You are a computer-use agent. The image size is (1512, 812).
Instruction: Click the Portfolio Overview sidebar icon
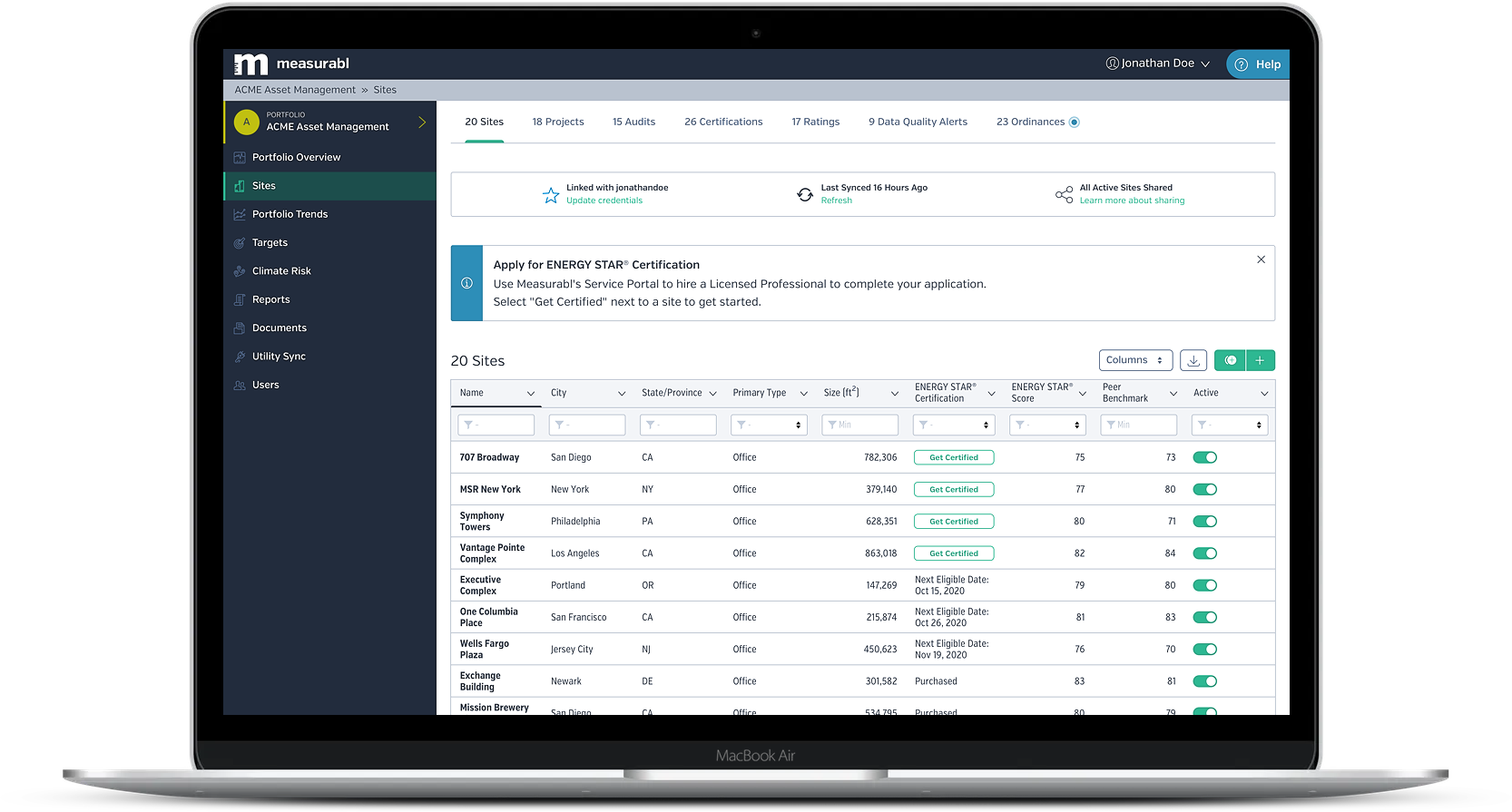(240, 157)
